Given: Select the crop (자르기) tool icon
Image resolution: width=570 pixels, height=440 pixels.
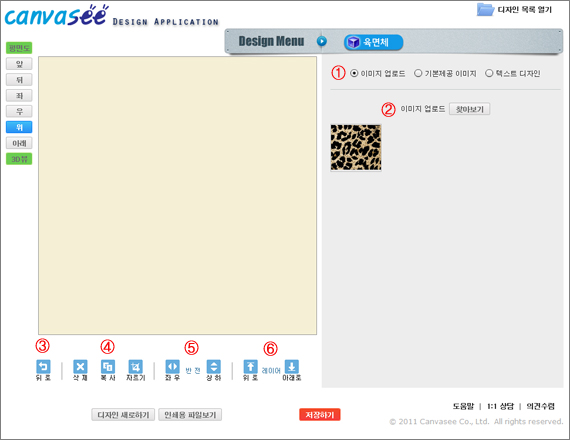Looking at the screenshot, I should coord(136,366).
